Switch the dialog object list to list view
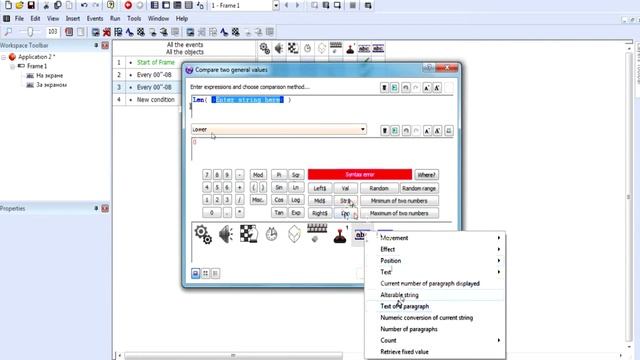Viewport: 640px width, 360px height. (x=215, y=273)
